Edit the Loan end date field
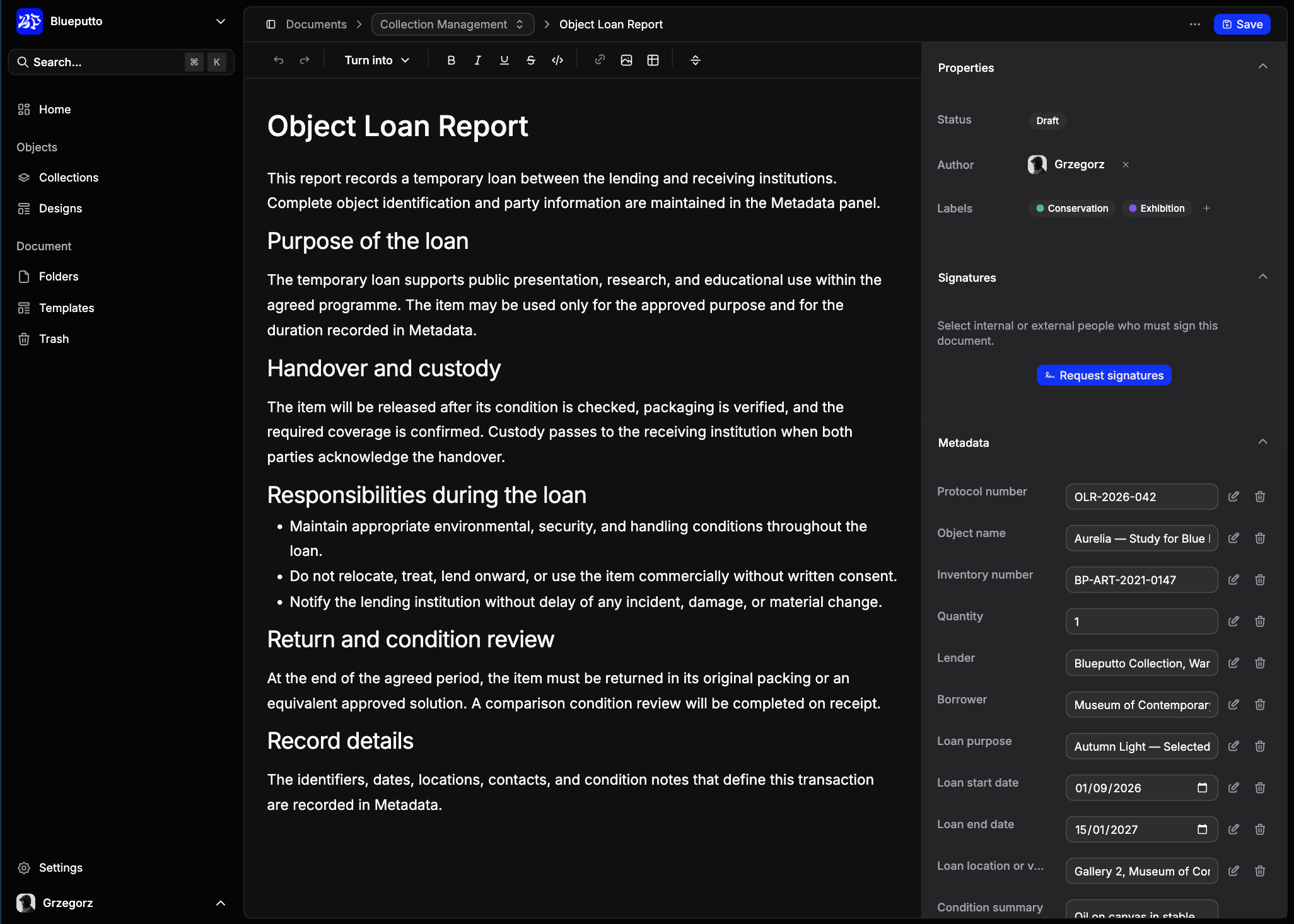 tap(1233, 829)
